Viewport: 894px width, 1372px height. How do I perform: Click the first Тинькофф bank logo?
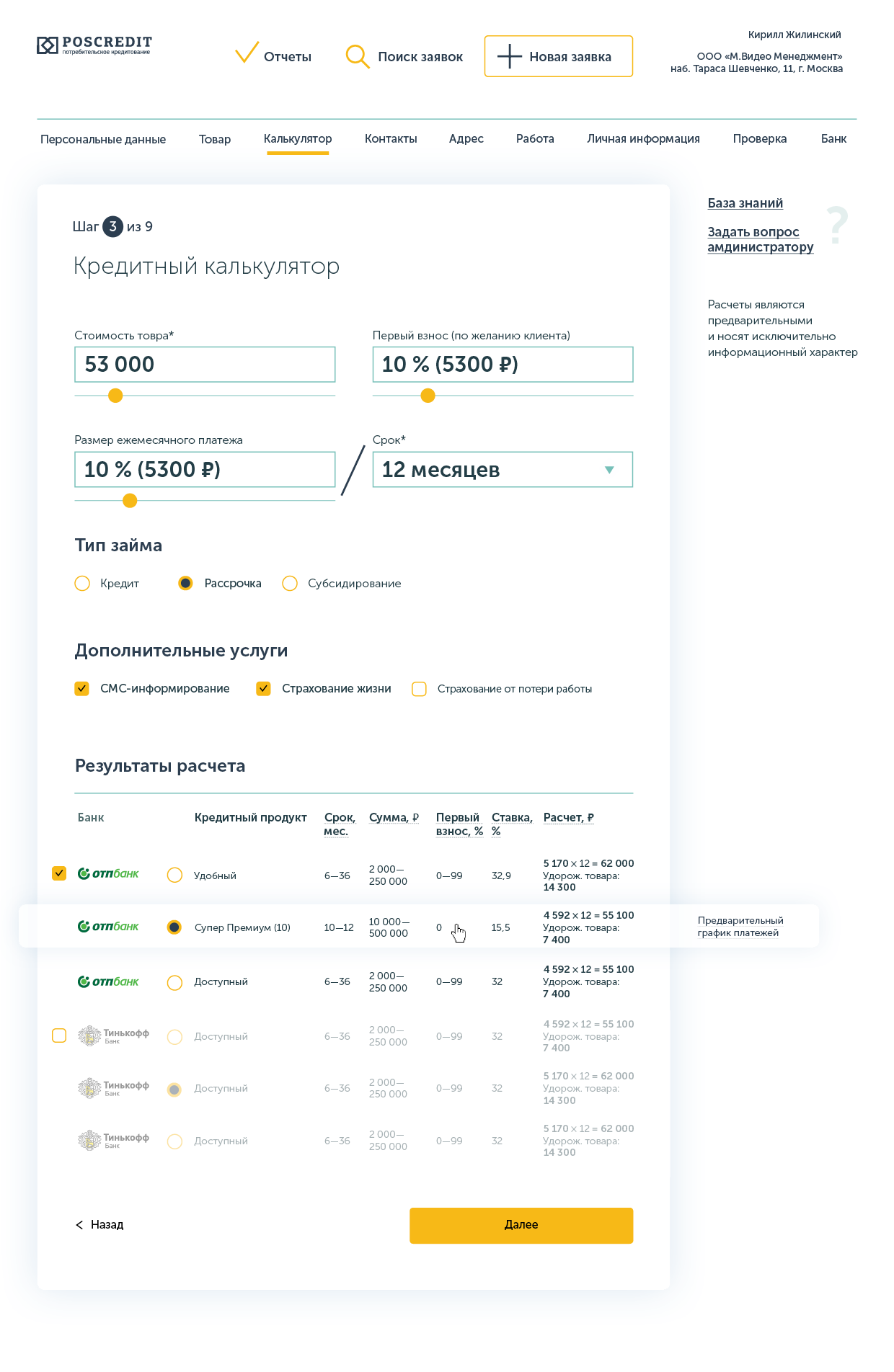click(x=113, y=1035)
